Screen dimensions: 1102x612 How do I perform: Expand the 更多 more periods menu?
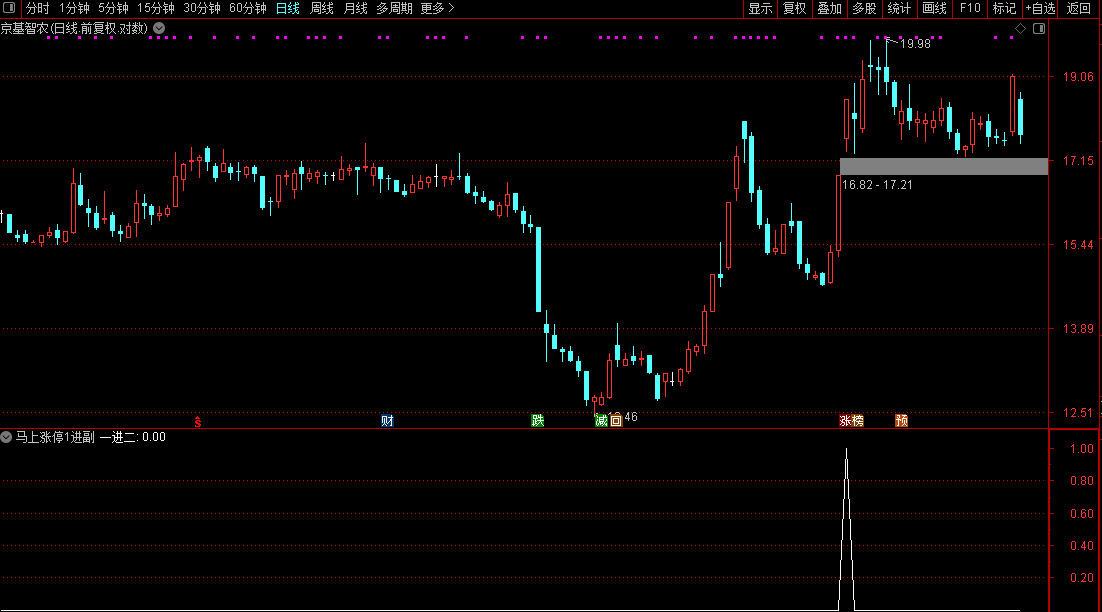point(437,8)
